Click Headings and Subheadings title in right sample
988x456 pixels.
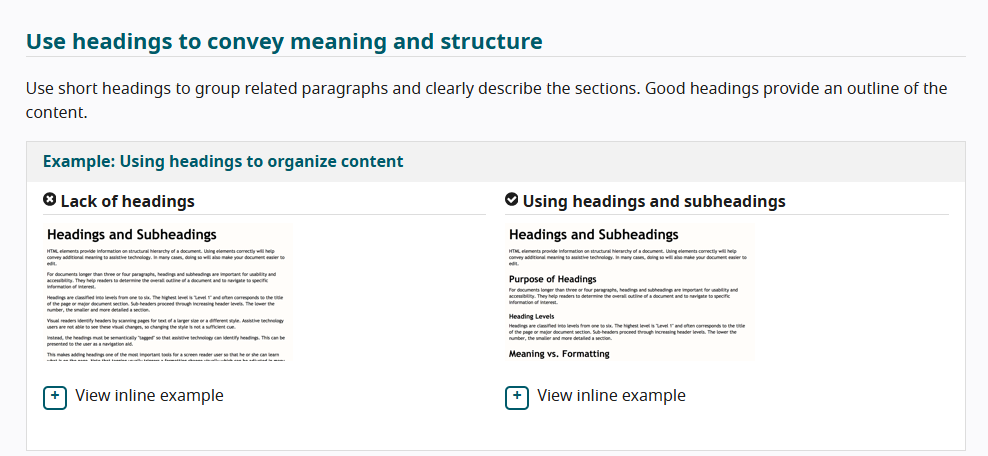(594, 235)
